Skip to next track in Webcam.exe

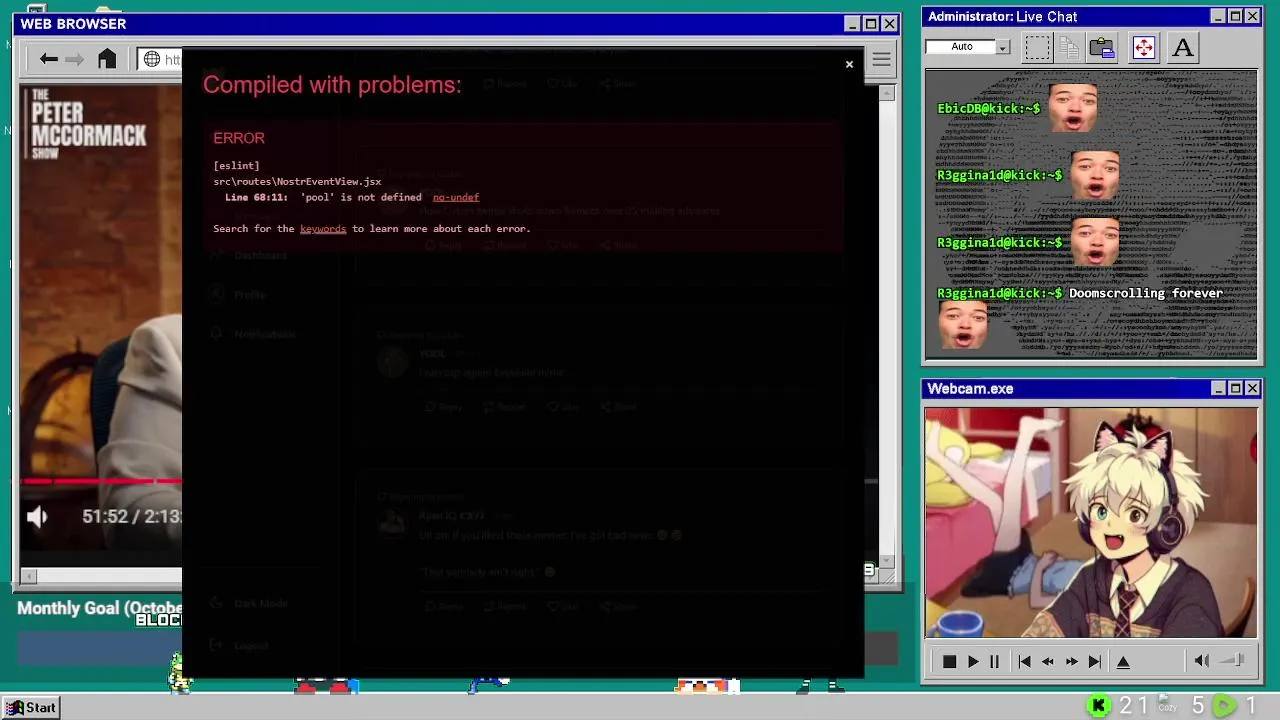pos(1095,662)
